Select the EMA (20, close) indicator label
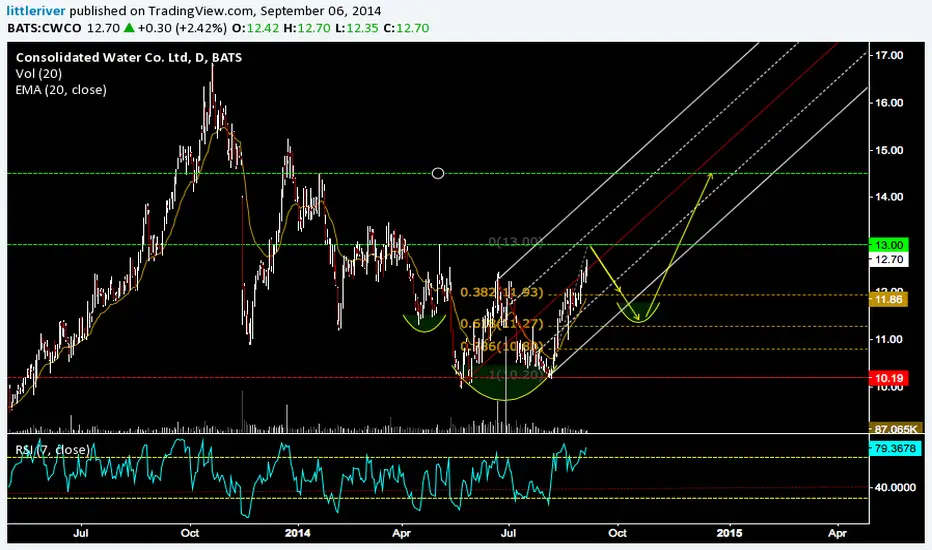932x550 pixels. (61, 90)
